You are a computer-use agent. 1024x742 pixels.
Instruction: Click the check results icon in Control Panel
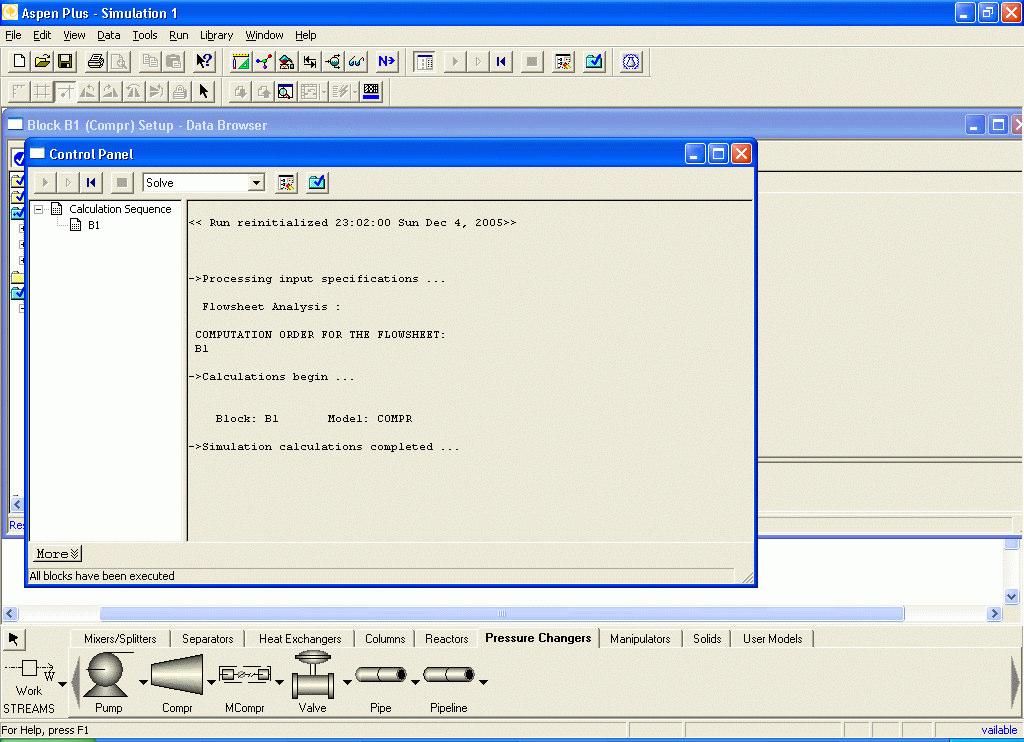tap(317, 183)
